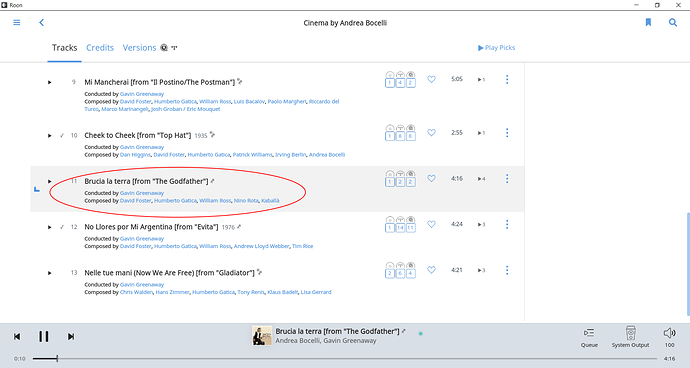
Task: Open System Output zone selector
Action: [x=630, y=337]
